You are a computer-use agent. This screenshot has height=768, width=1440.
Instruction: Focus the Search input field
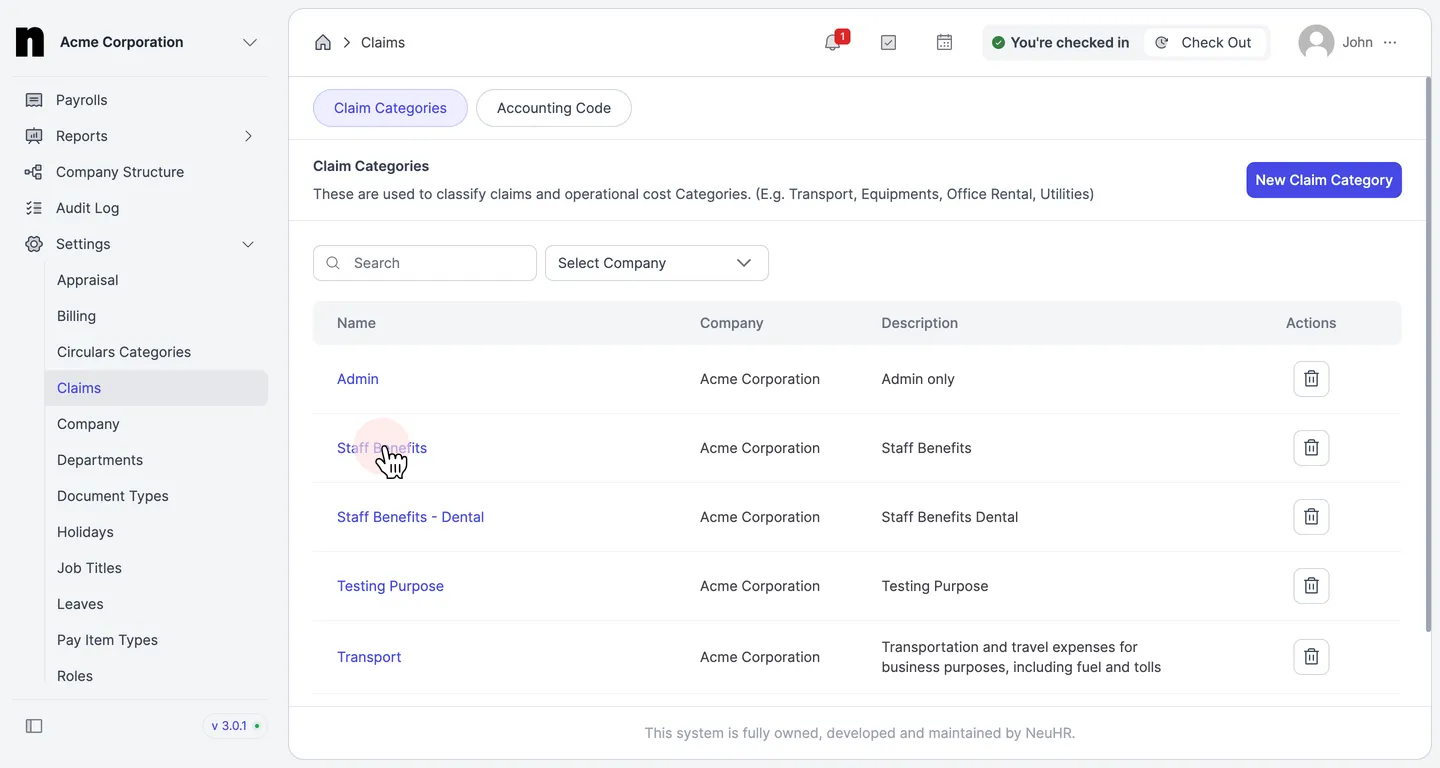point(425,263)
